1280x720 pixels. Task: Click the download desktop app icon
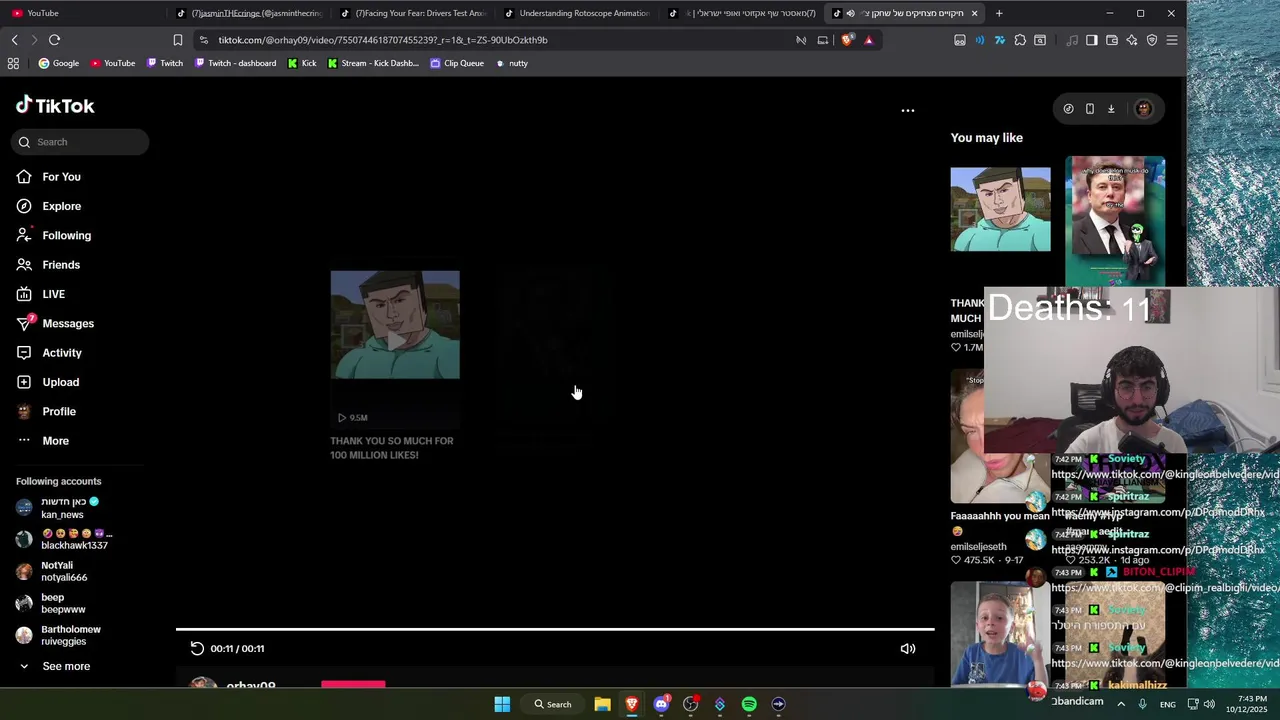click(1111, 109)
